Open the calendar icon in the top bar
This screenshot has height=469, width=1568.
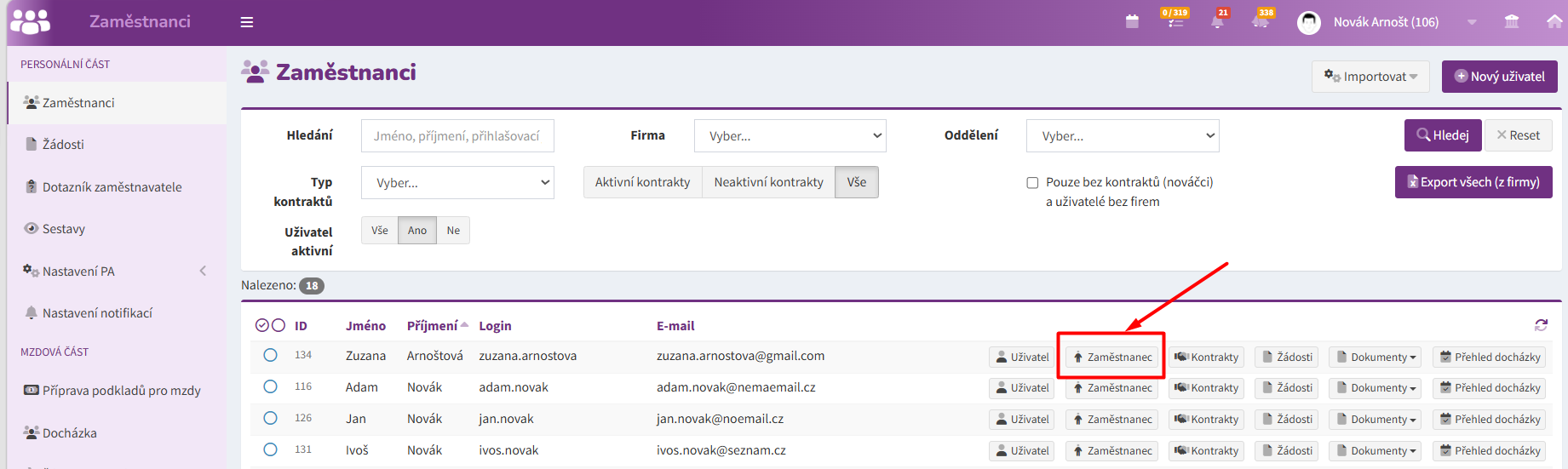coord(1132,21)
